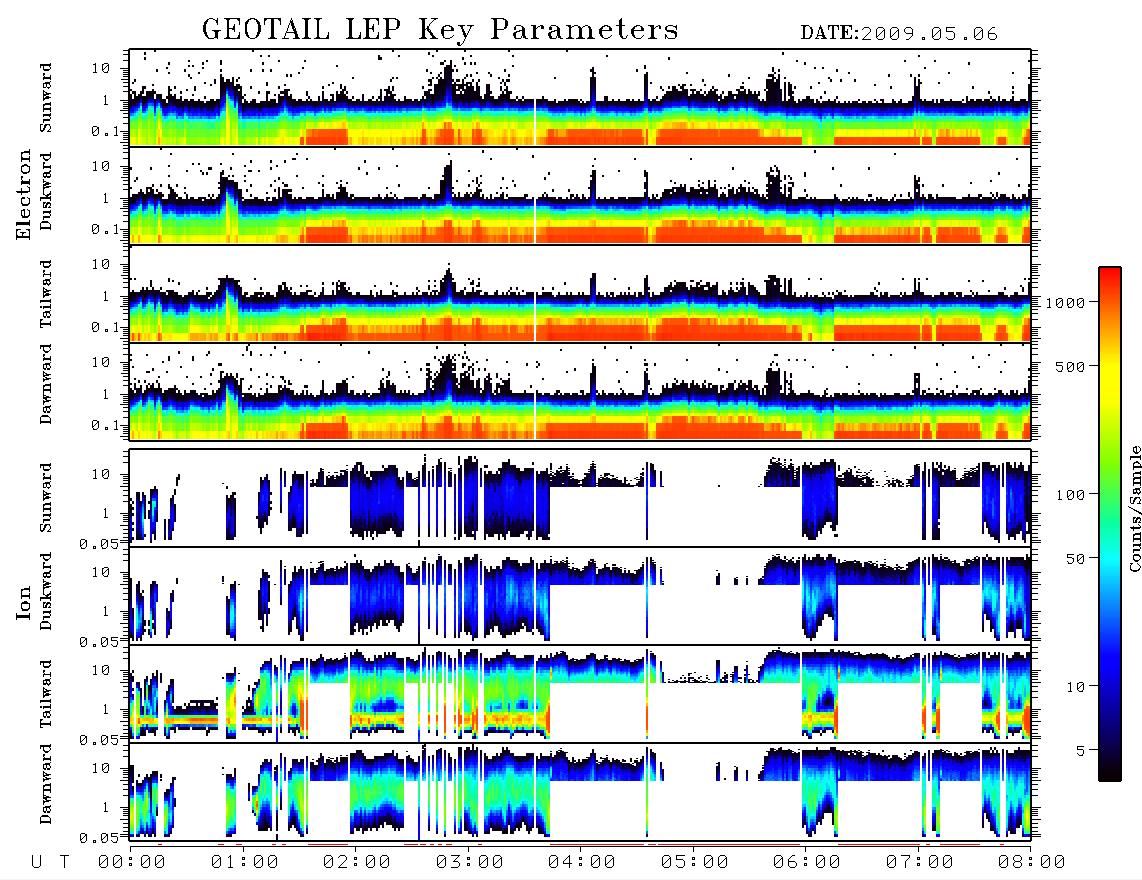This screenshot has height=880, width=1142.
Task: Click the Electron Tailward spectrogram panel
Action: point(580,294)
